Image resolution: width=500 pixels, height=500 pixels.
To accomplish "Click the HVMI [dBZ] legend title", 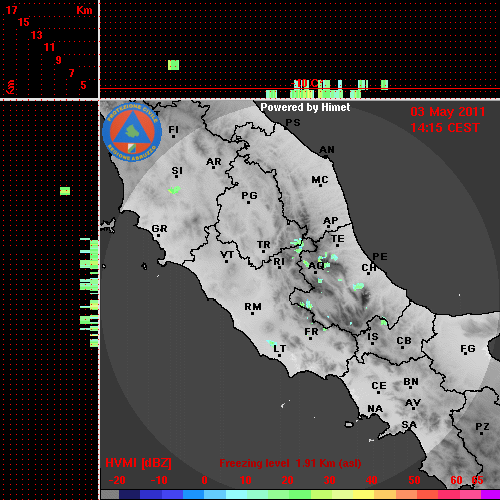I will (x=138, y=463).
